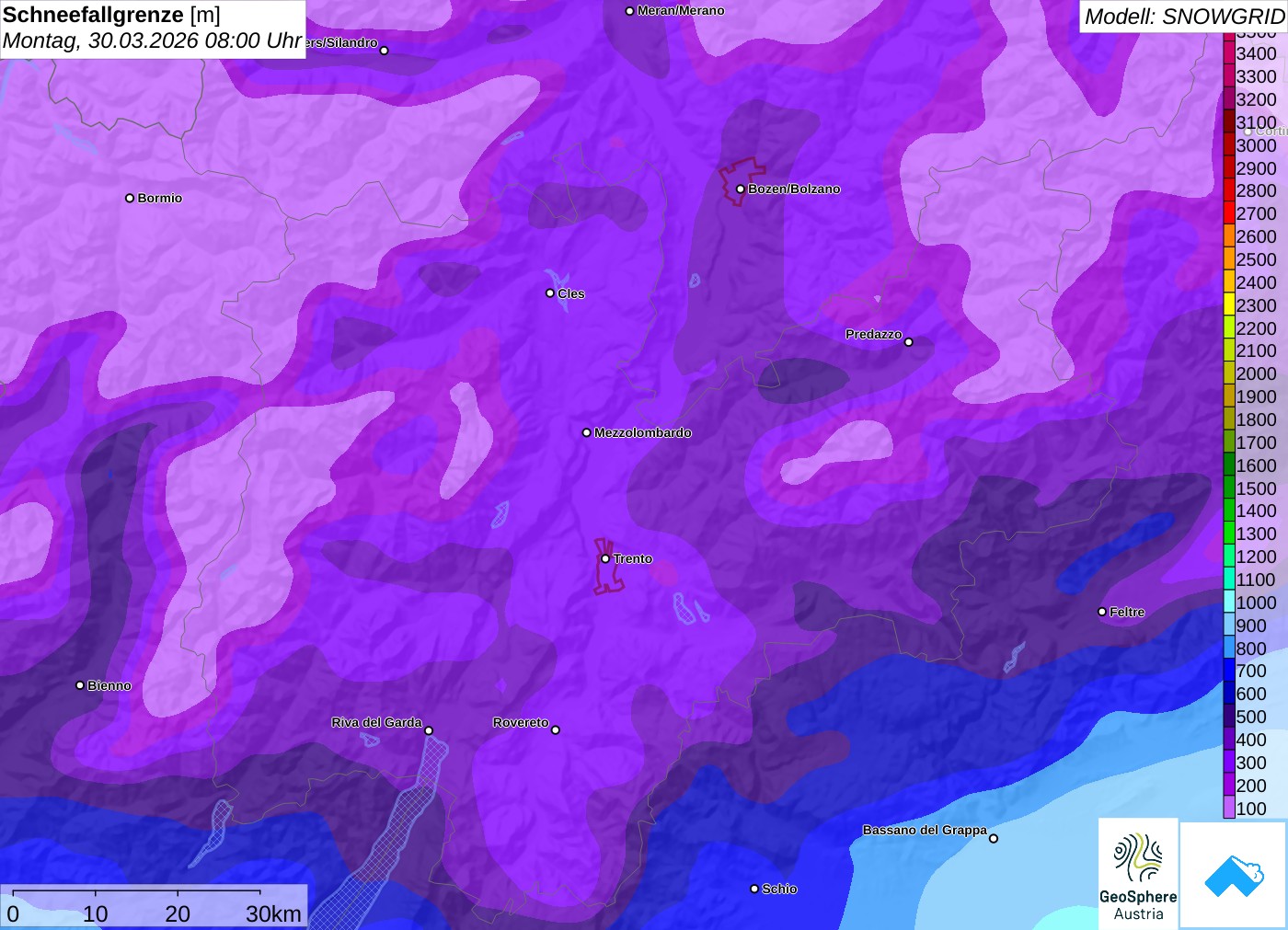Click the 30km scale bar label
Screen dimensions: 1288x930
273,913
